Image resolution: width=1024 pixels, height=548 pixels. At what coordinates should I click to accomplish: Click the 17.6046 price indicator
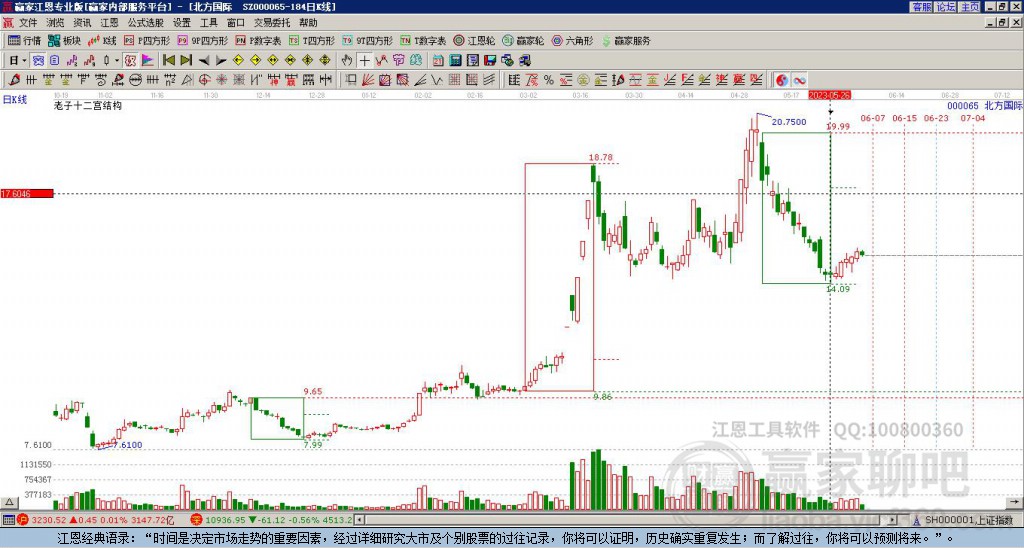click(x=27, y=194)
